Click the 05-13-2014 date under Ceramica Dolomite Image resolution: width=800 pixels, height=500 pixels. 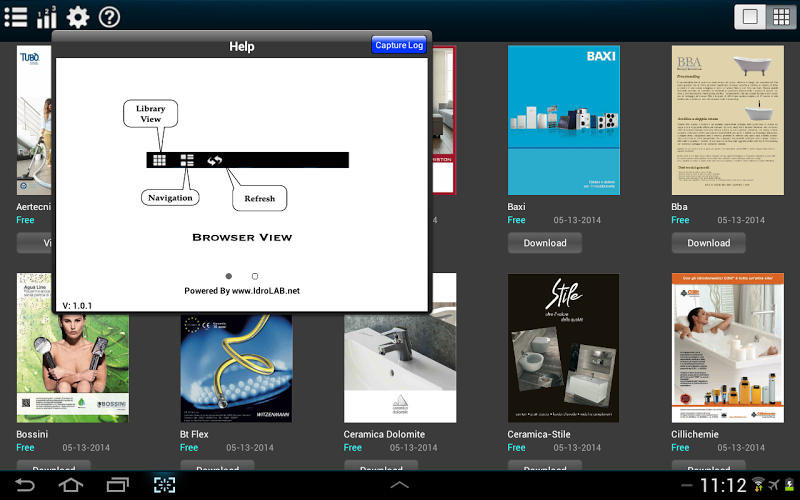(413, 447)
